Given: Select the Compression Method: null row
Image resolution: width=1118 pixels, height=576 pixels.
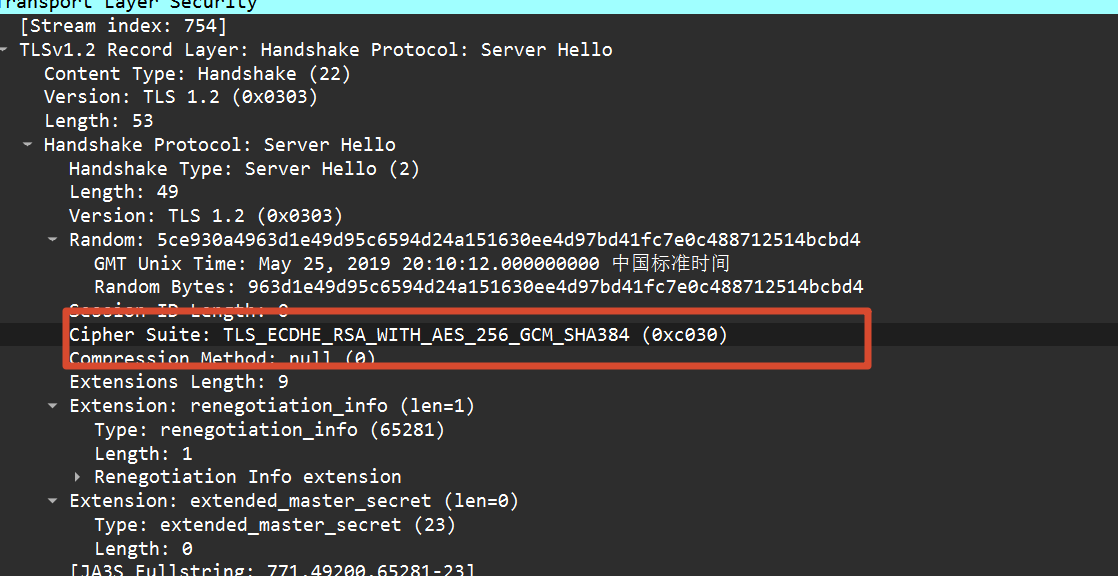Looking at the screenshot, I should 222,358.
